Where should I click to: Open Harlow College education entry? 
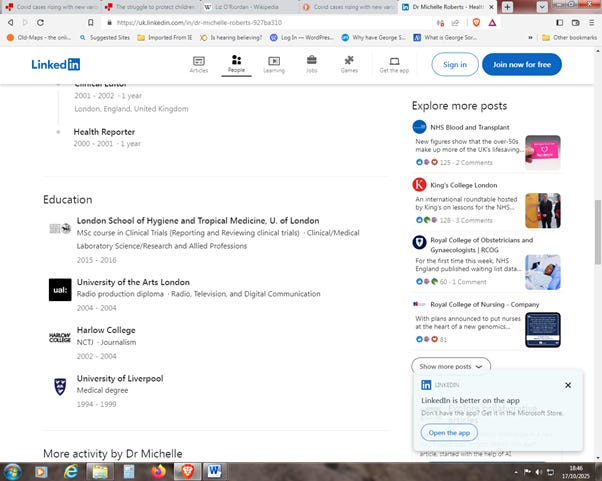point(106,330)
